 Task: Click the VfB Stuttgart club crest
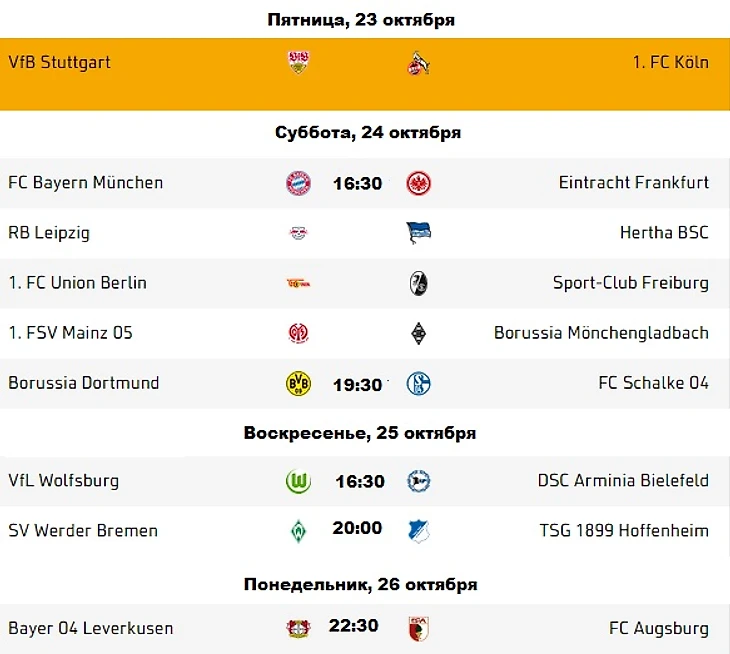pyautogui.click(x=298, y=62)
